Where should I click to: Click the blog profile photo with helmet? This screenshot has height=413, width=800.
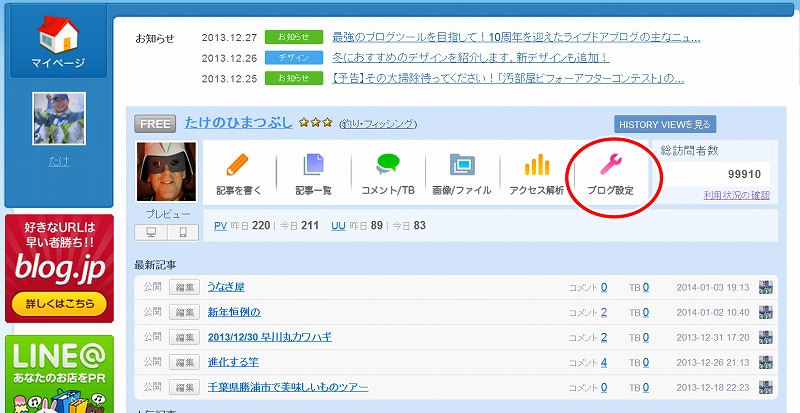166,172
